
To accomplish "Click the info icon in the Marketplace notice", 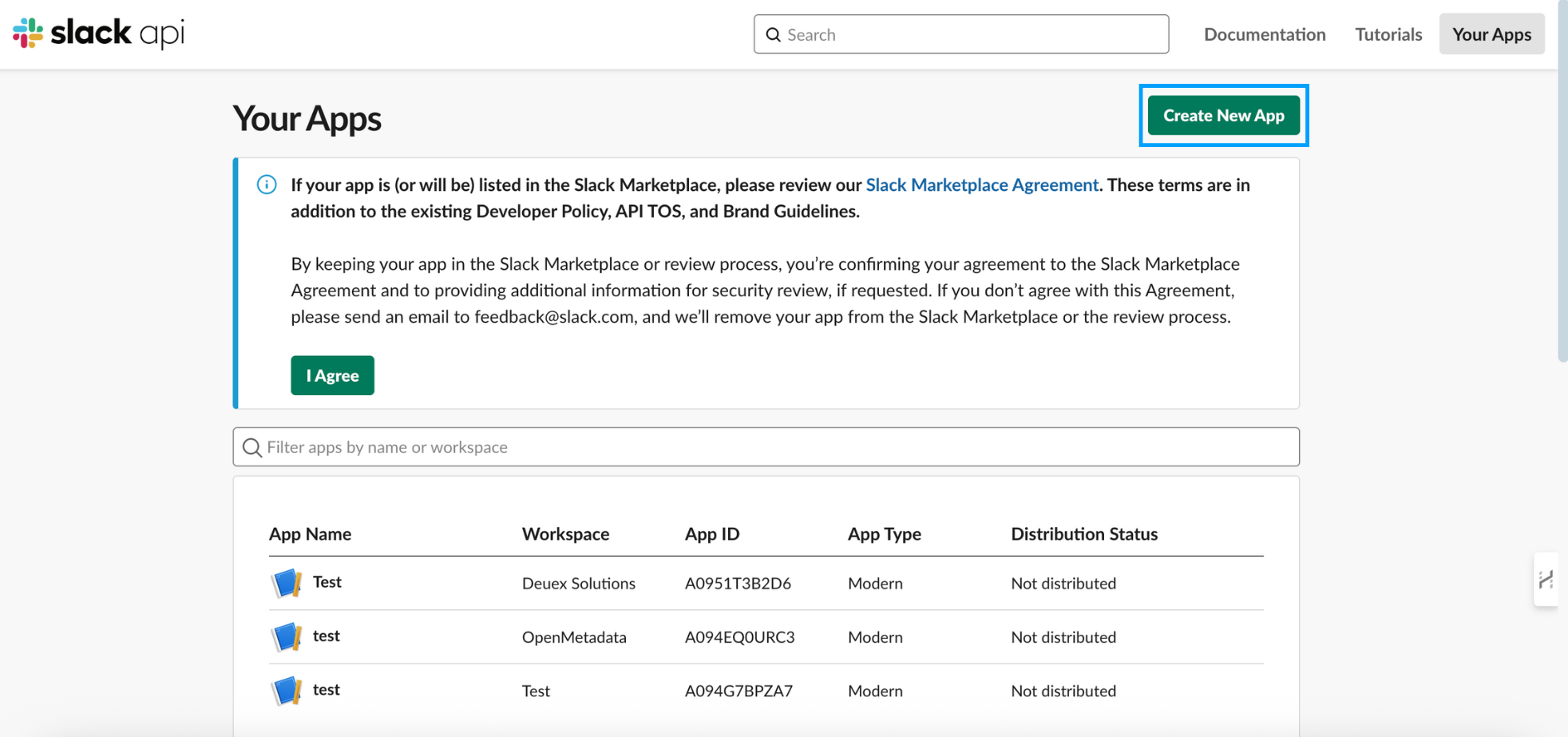I will tap(267, 184).
